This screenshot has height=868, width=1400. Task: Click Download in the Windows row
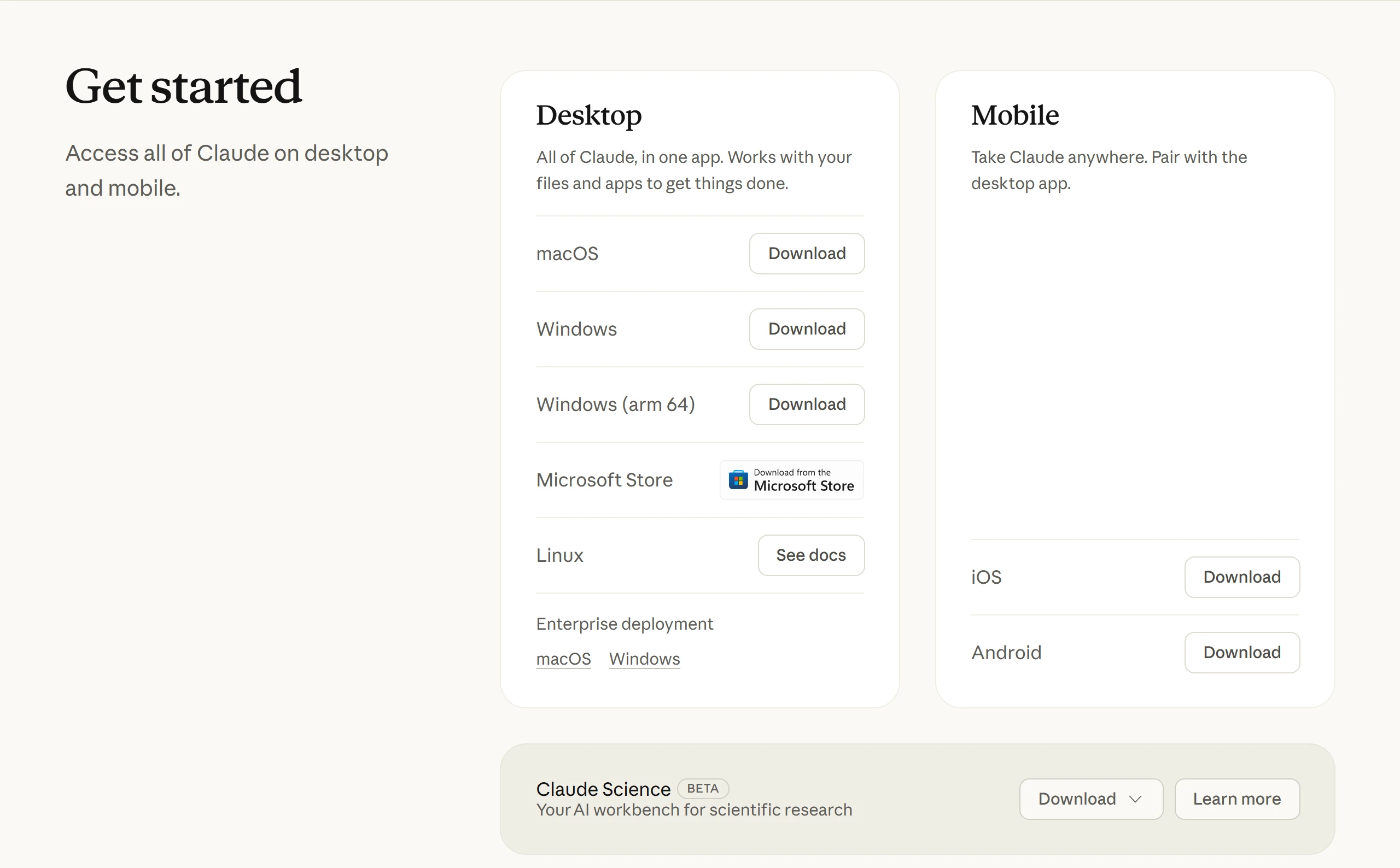806,329
